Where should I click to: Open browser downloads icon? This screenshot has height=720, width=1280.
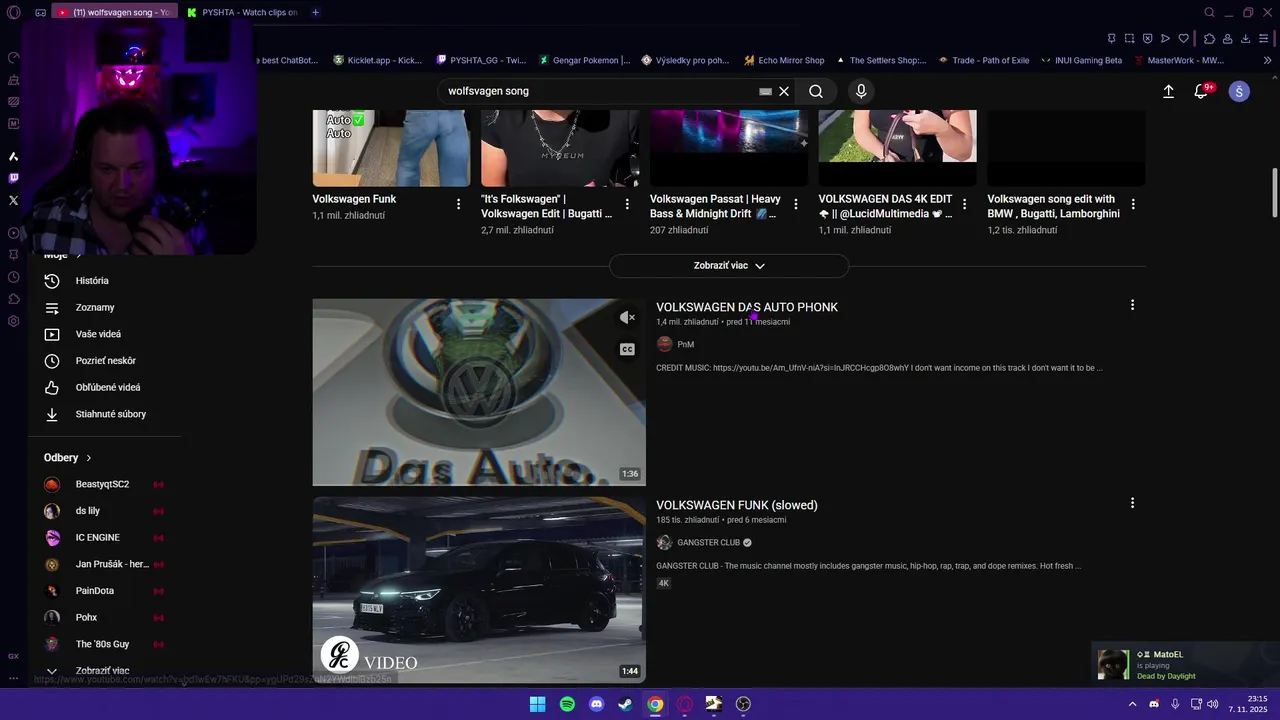click(x=1245, y=39)
